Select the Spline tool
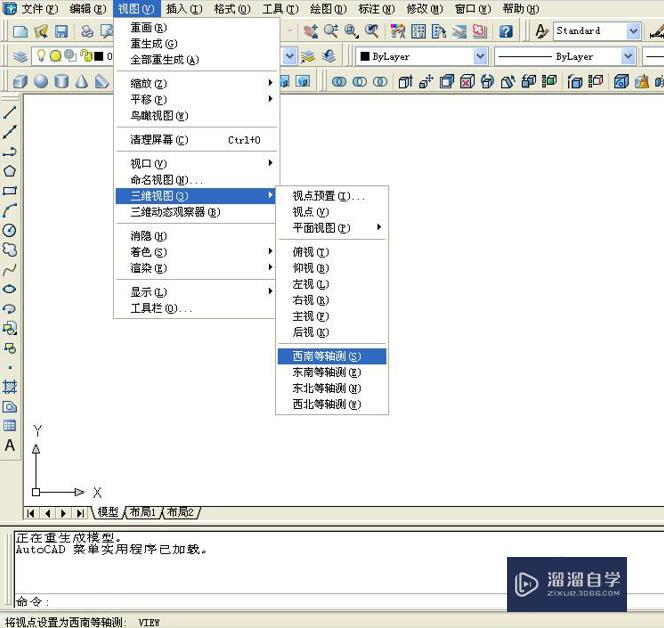Image resolution: width=664 pixels, height=628 pixels. pos(9,269)
